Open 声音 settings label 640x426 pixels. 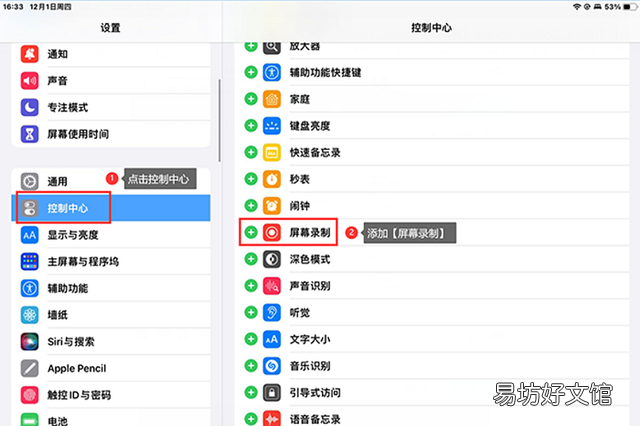58,81
